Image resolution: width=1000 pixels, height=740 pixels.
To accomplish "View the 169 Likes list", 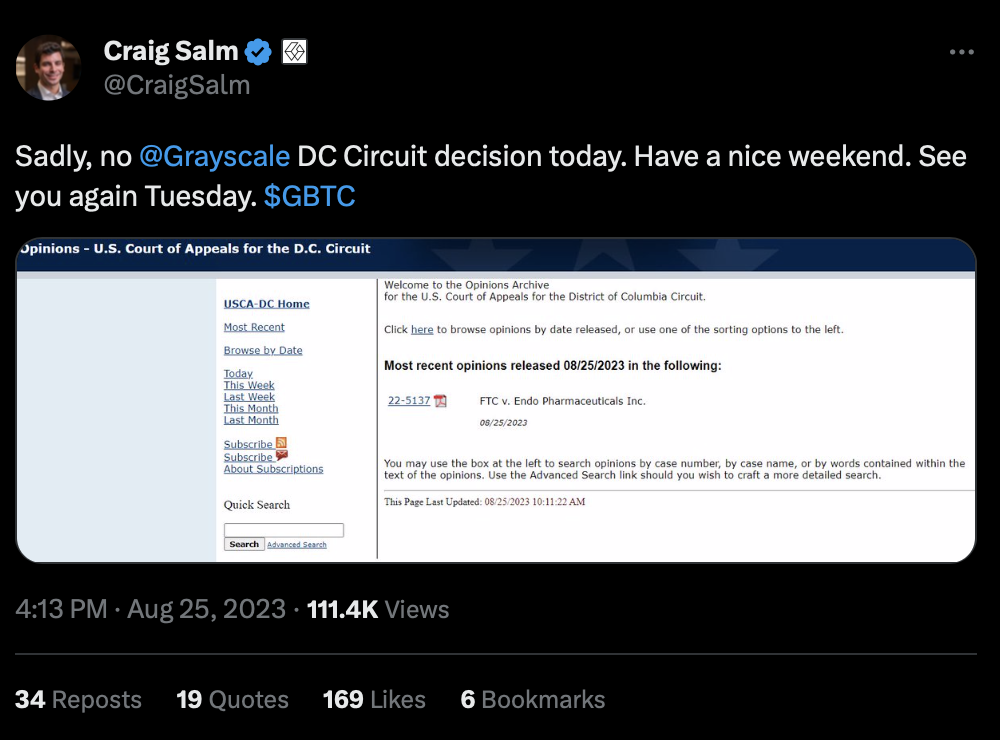I will [x=374, y=700].
